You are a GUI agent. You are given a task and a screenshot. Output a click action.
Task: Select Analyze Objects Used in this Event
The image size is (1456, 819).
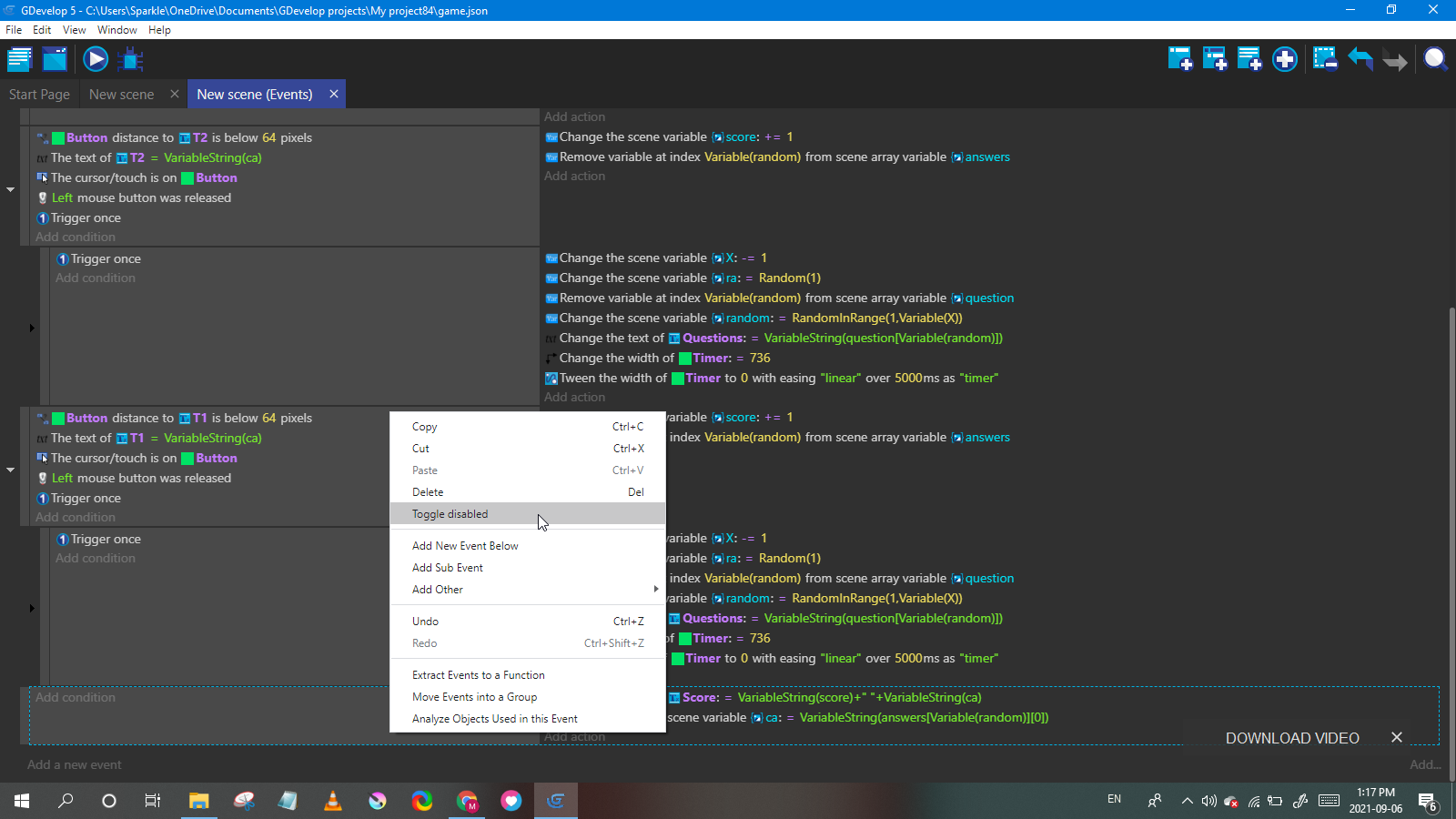(528, 719)
